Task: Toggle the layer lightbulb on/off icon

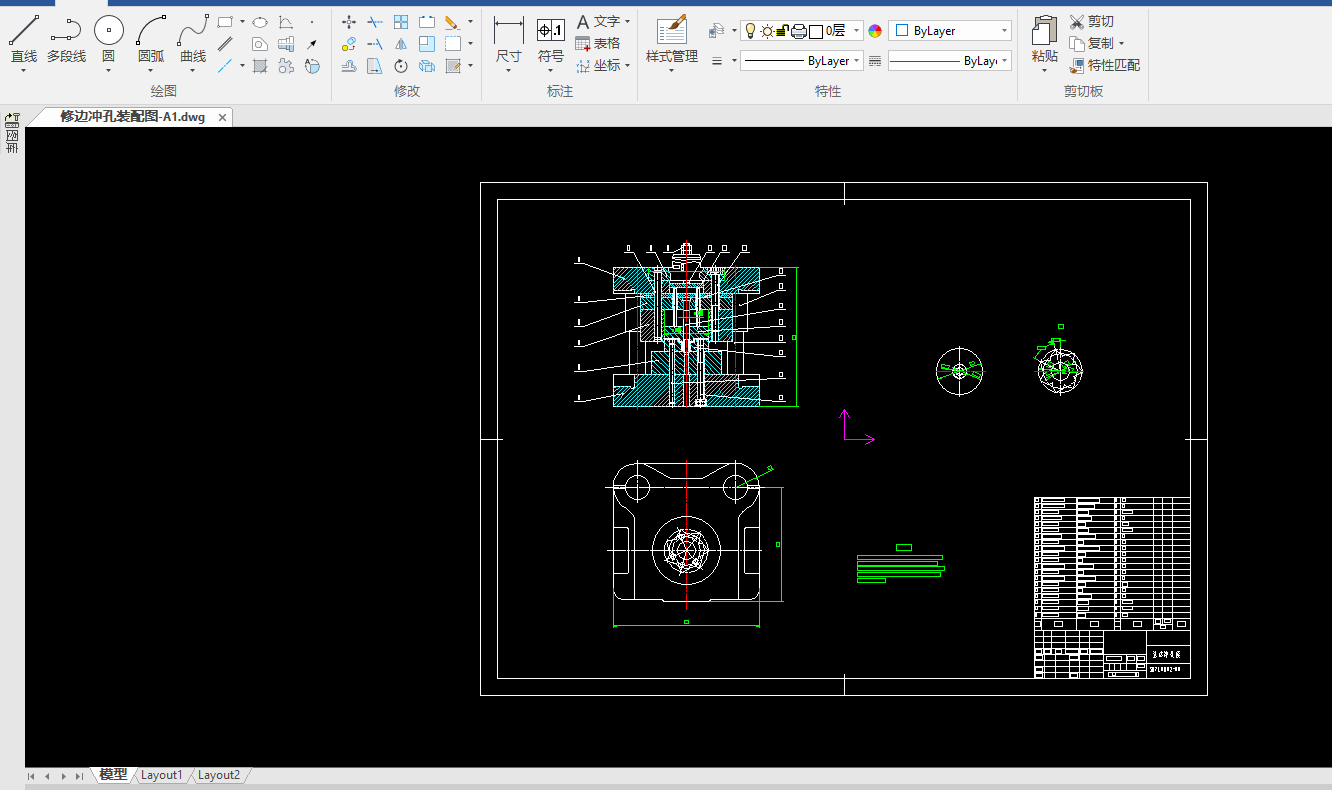Action: [x=750, y=31]
